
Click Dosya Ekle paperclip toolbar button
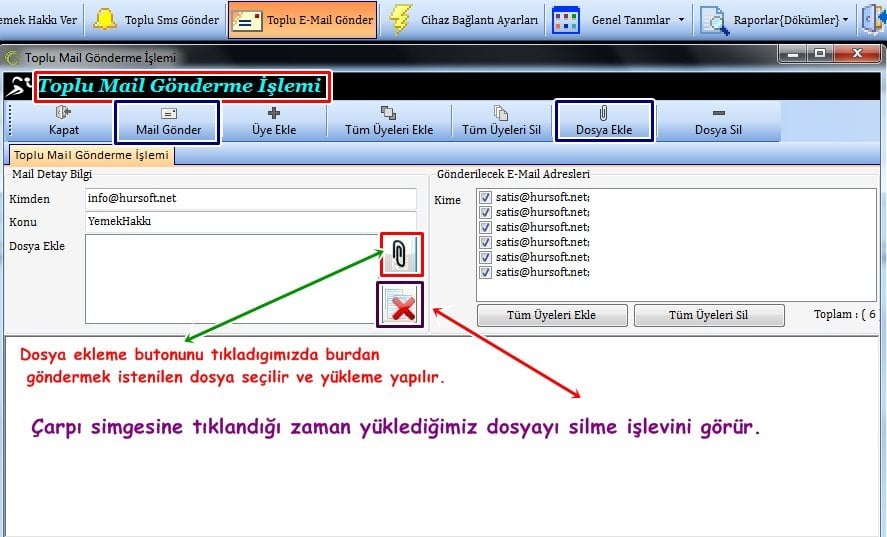point(604,121)
